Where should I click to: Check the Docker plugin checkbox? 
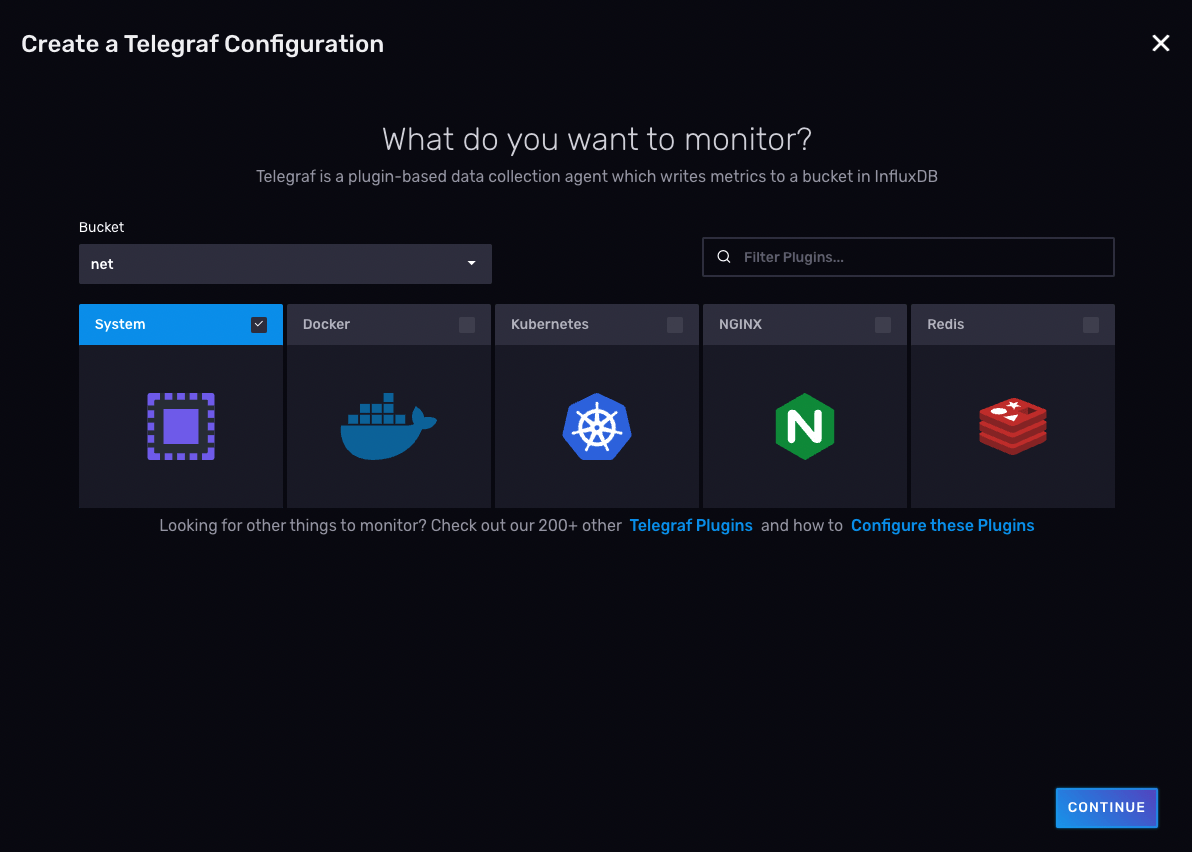coord(467,325)
